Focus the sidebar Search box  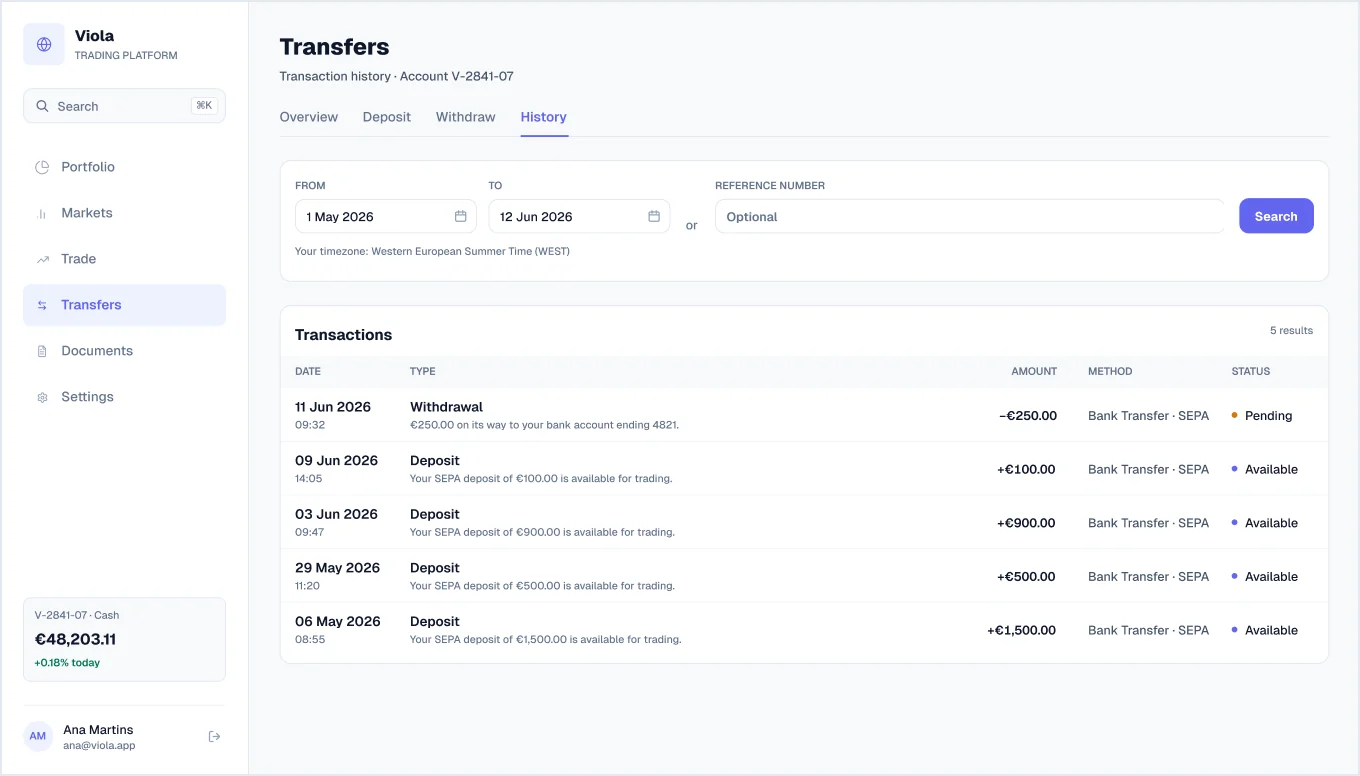pyautogui.click(x=124, y=106)
